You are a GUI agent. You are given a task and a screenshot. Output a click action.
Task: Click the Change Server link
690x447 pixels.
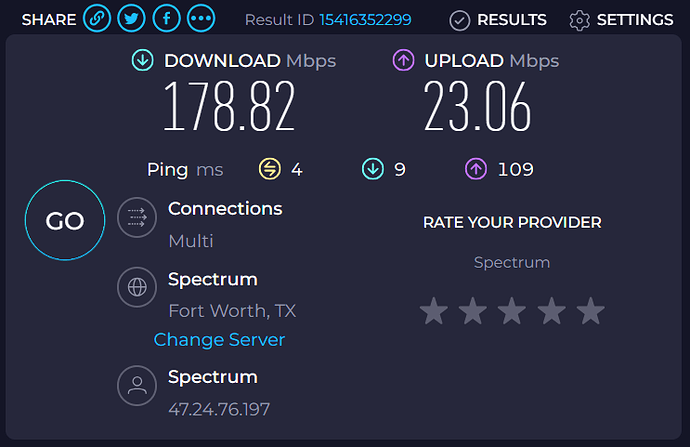[x=219, y=340]
